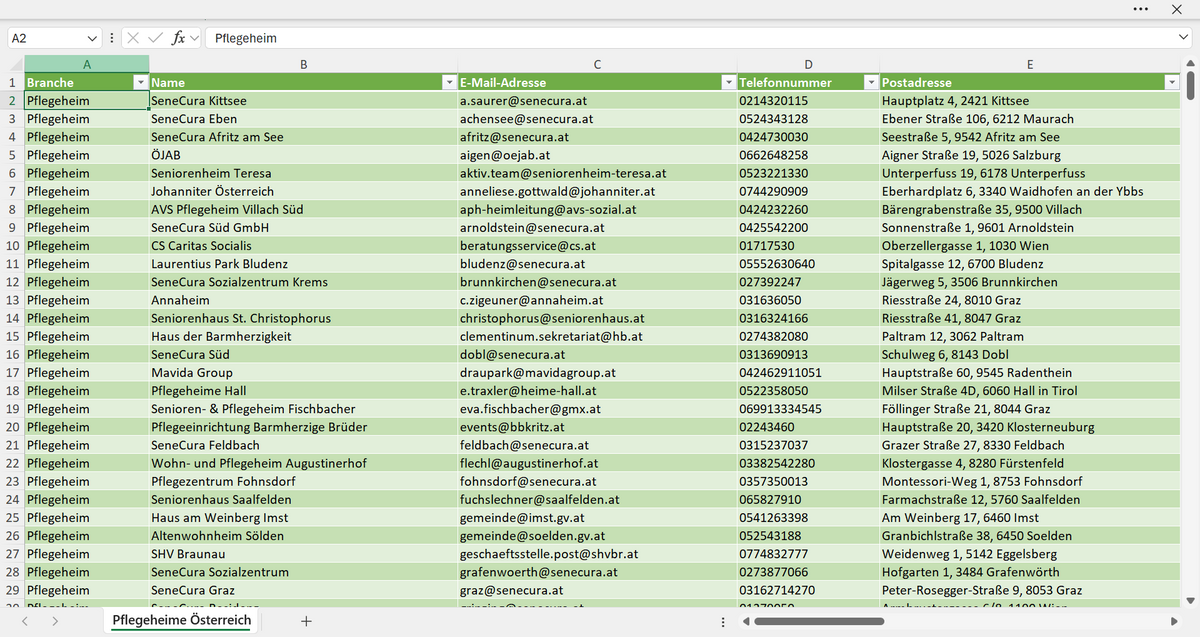Select the cell Mavida Group

tap(303, 372)
